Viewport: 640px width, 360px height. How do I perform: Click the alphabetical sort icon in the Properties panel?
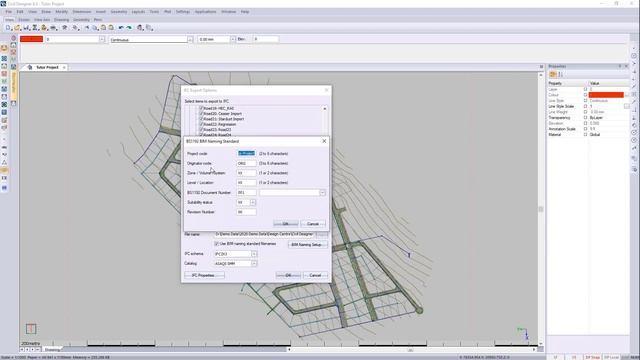pos(561,74)
